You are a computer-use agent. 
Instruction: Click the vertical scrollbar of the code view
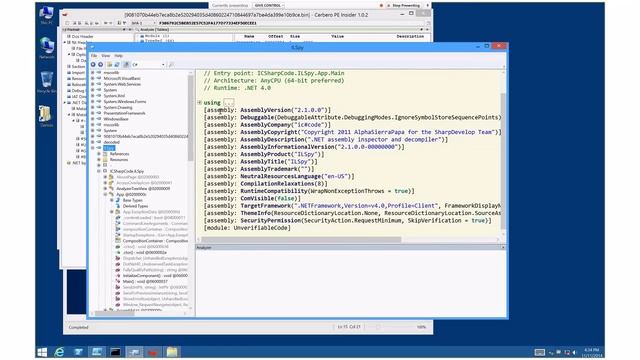(x=503, y=161)
